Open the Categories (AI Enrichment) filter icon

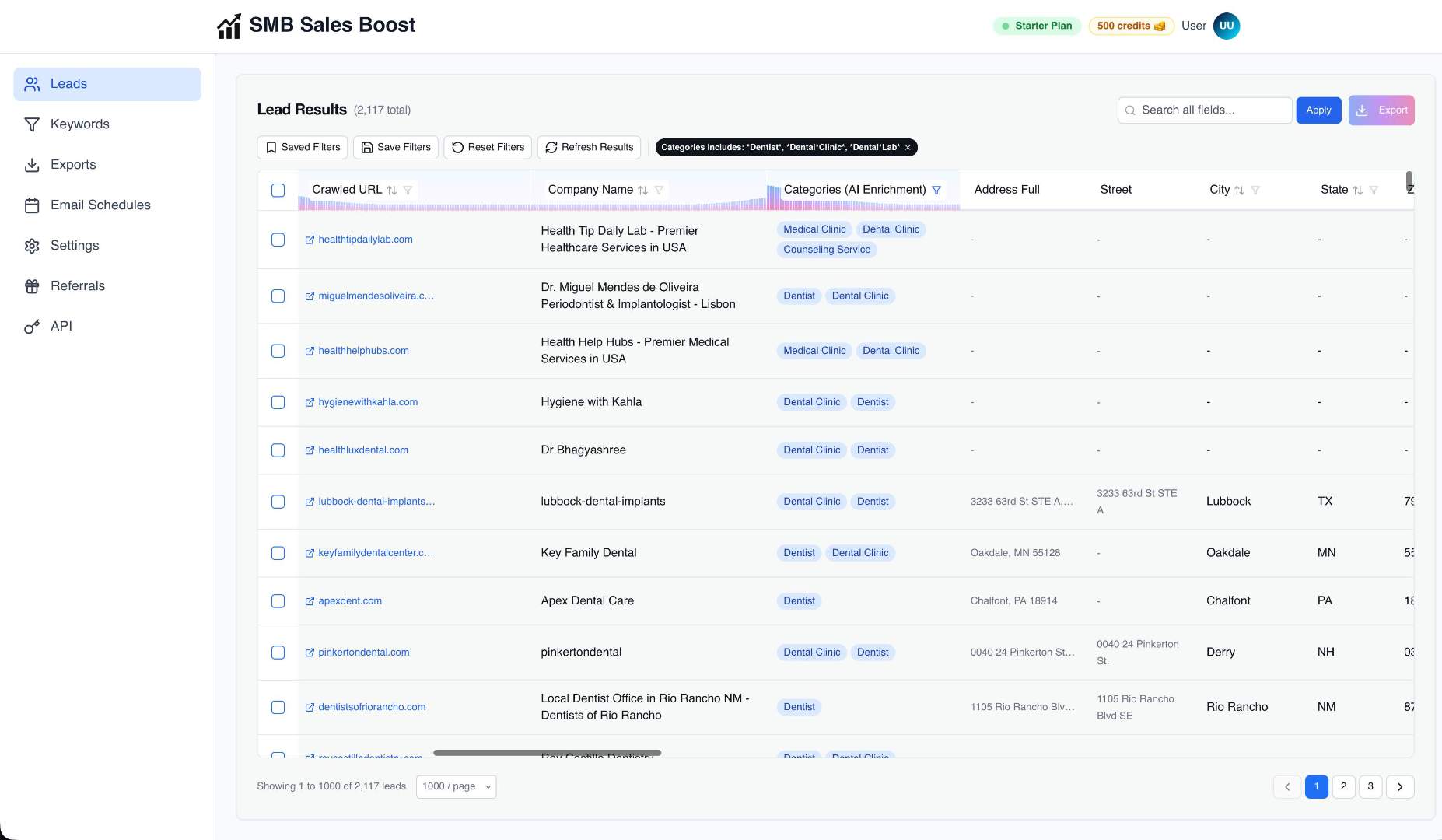pos(937,190)
